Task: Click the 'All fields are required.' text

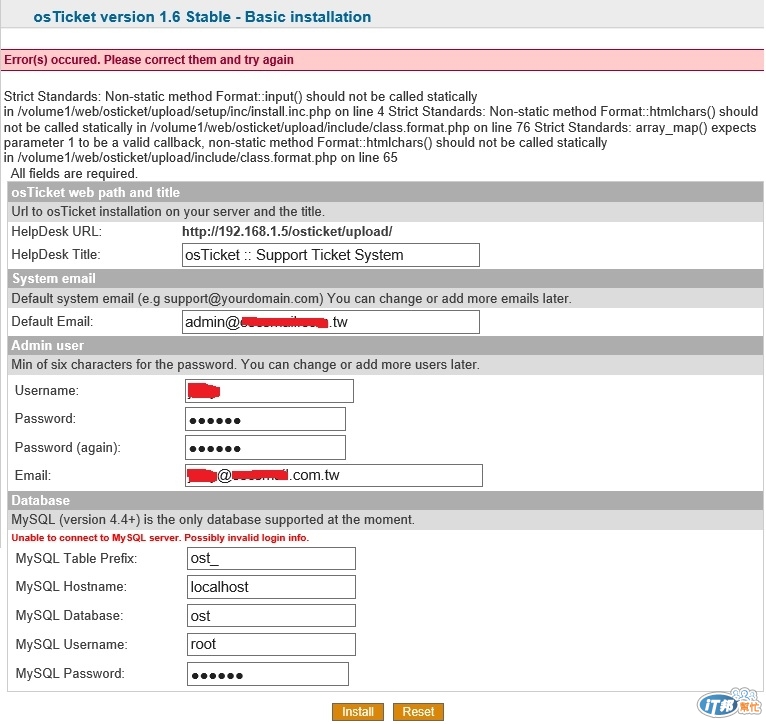Action: tap(74, 173)
